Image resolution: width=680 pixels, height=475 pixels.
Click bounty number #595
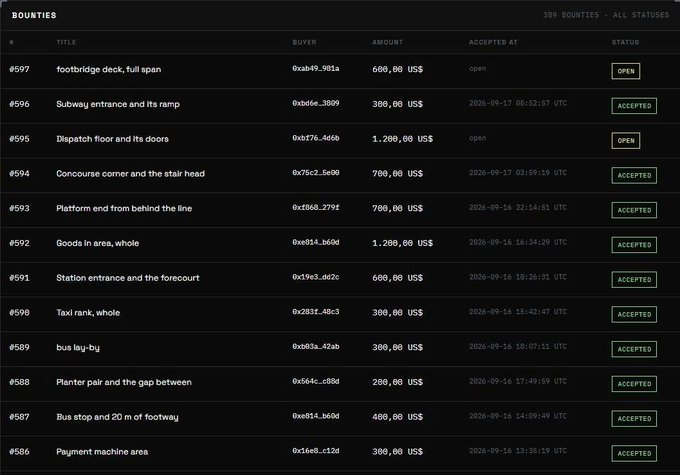point(20,139)
